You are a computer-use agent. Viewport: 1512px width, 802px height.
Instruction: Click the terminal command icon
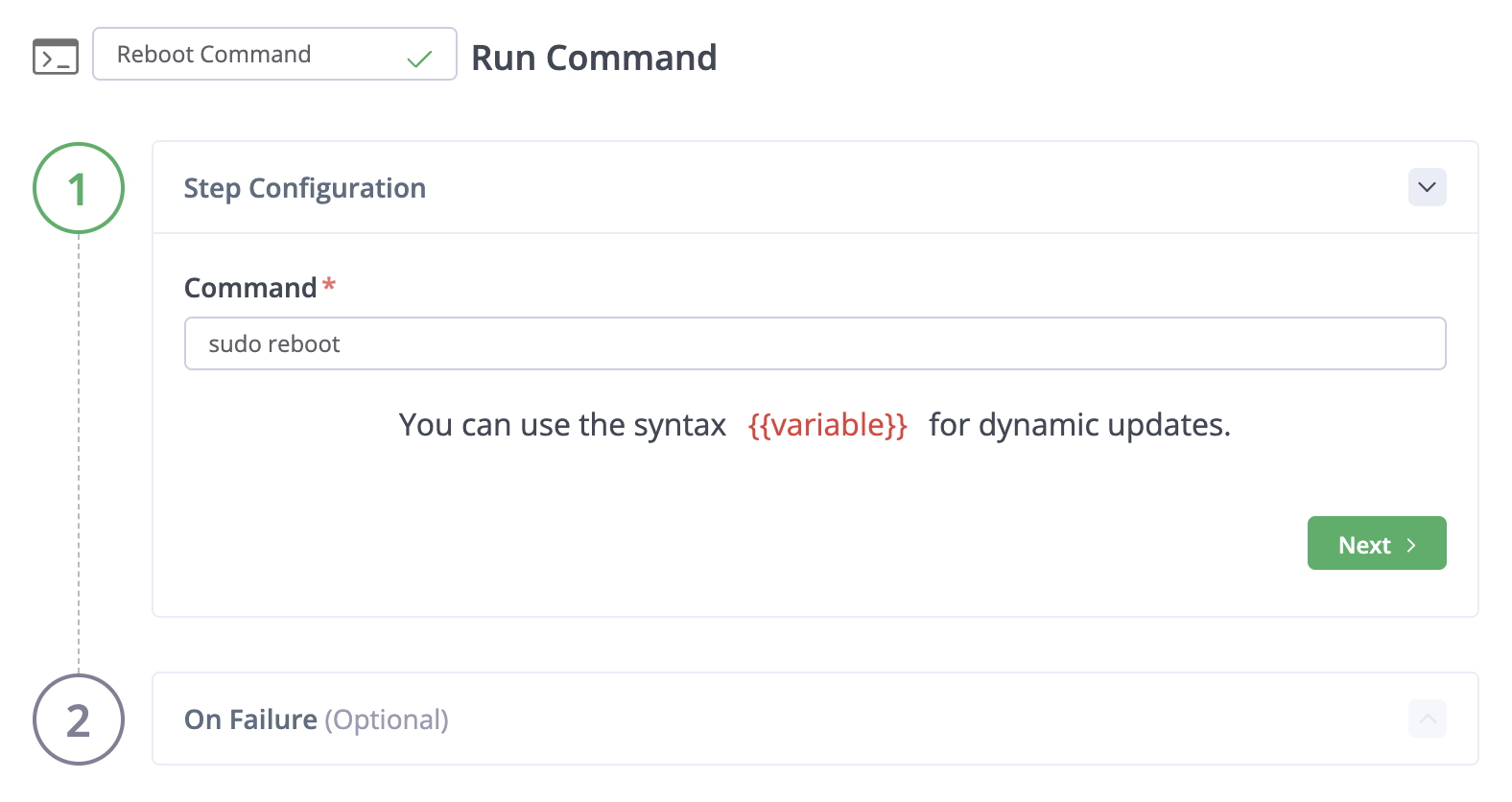click(x=56, y=57)
